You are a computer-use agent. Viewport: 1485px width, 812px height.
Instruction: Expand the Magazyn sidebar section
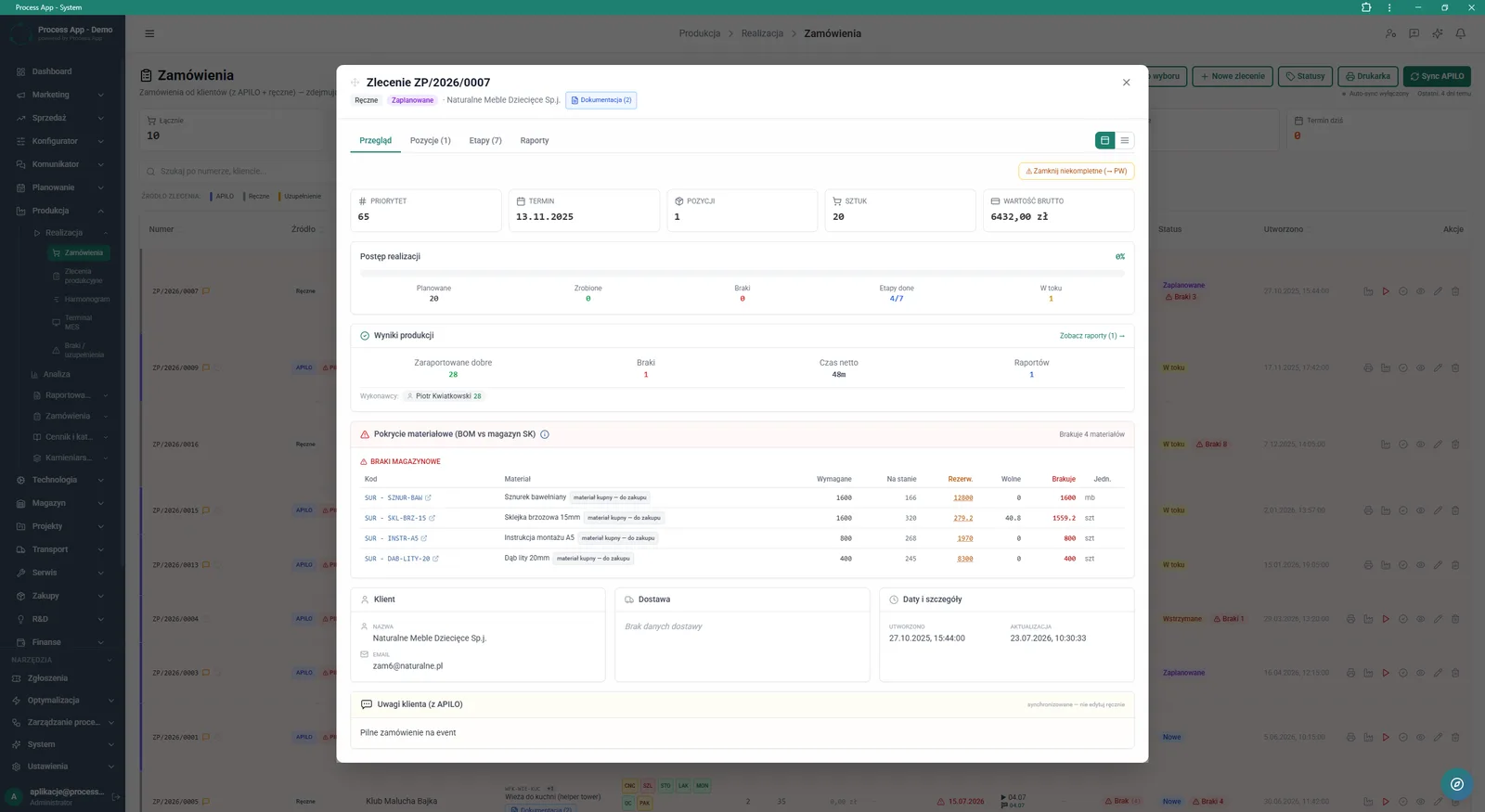(62, 503)
